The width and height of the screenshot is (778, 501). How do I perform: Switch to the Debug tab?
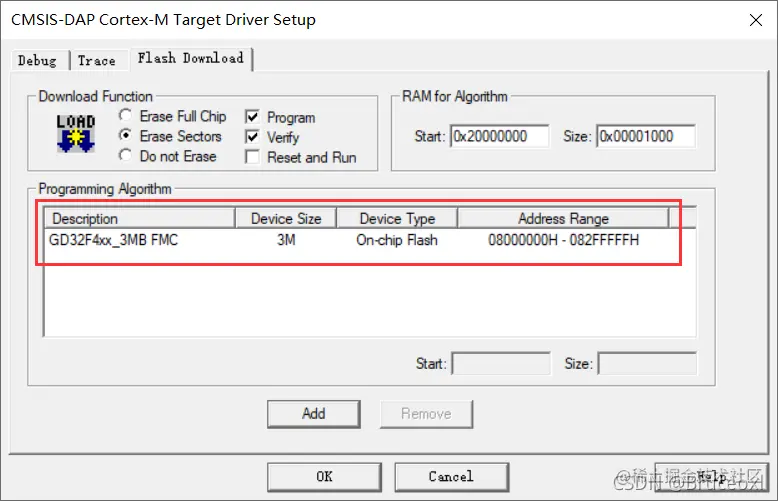pos(37,61)
